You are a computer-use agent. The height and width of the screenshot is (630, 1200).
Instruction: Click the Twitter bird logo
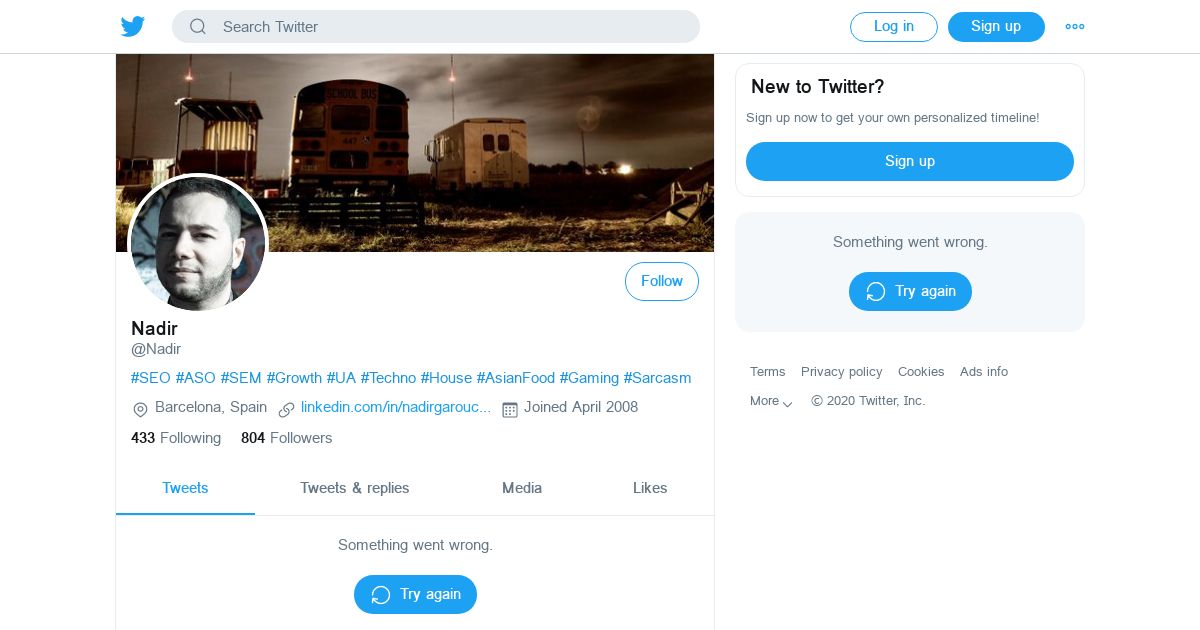coord(133,27)
